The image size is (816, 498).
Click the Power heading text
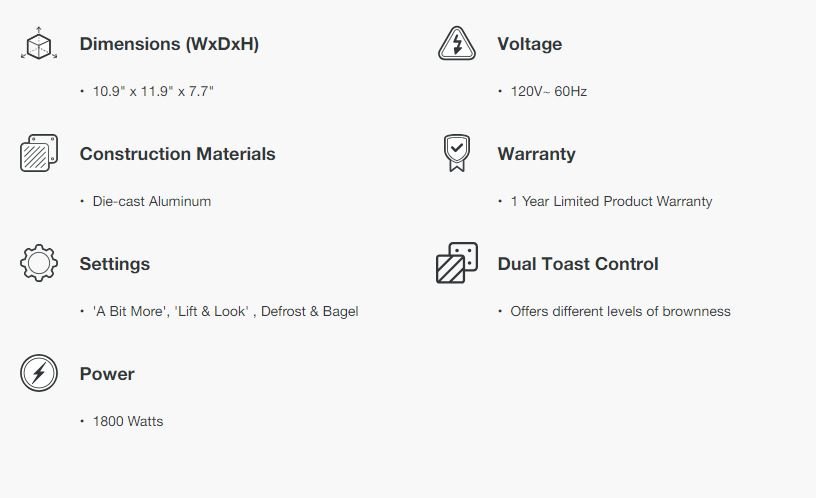tap(107, 374)
